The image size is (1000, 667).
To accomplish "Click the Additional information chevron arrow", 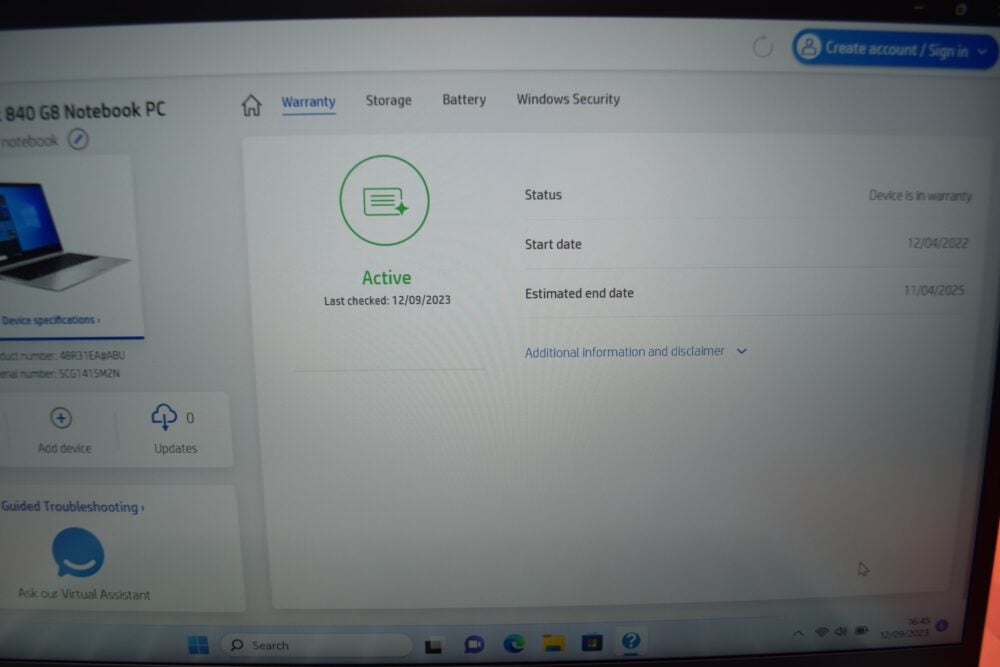I will [x=742, y=351].
